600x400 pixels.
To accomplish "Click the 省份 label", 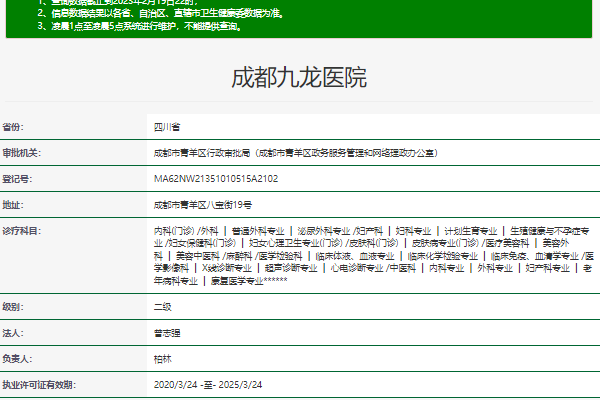I will point(13,127).
